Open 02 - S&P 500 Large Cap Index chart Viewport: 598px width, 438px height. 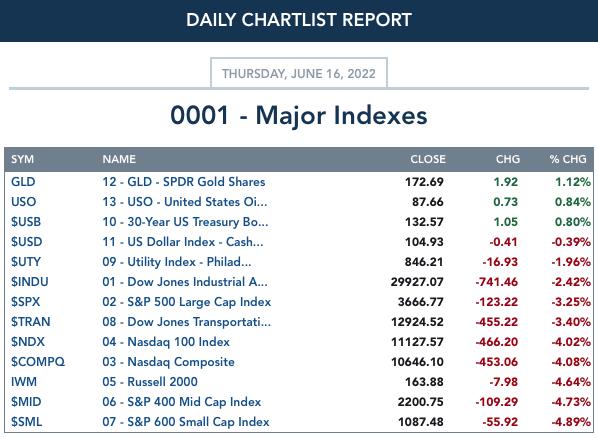coord(186,302)
